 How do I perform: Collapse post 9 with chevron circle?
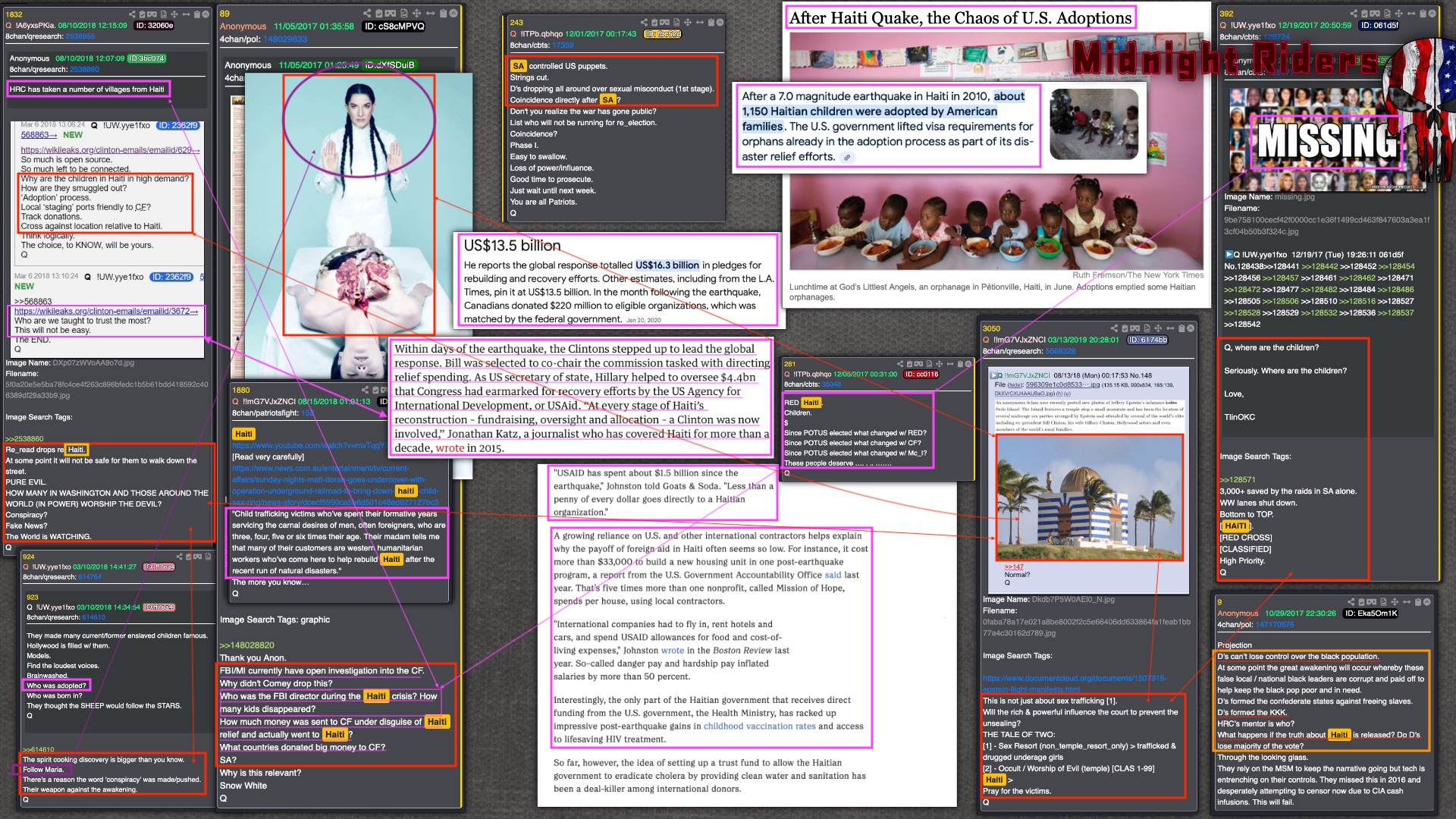click(x=1426, y=602)
